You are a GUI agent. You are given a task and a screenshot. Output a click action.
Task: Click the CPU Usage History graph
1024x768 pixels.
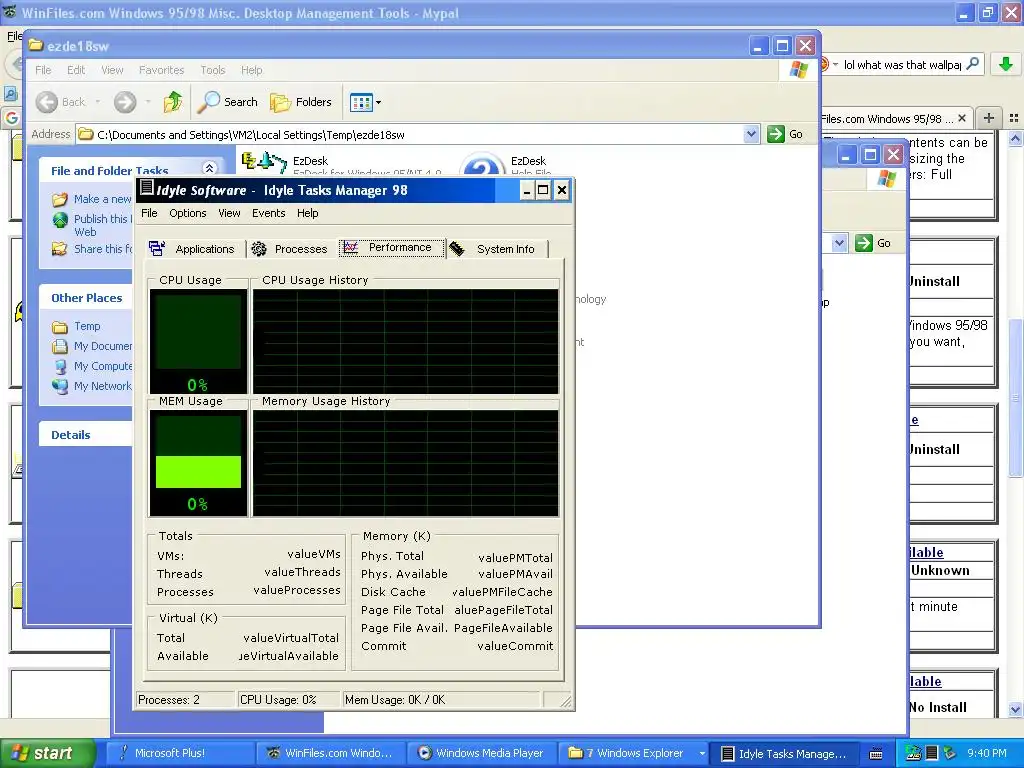[x=406, y=342]
